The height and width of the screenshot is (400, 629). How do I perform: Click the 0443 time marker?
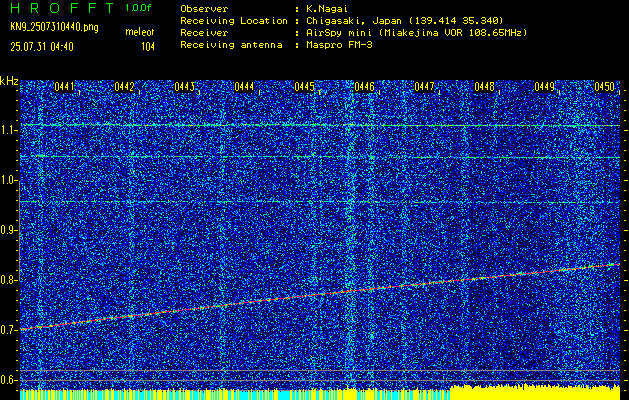185,87
